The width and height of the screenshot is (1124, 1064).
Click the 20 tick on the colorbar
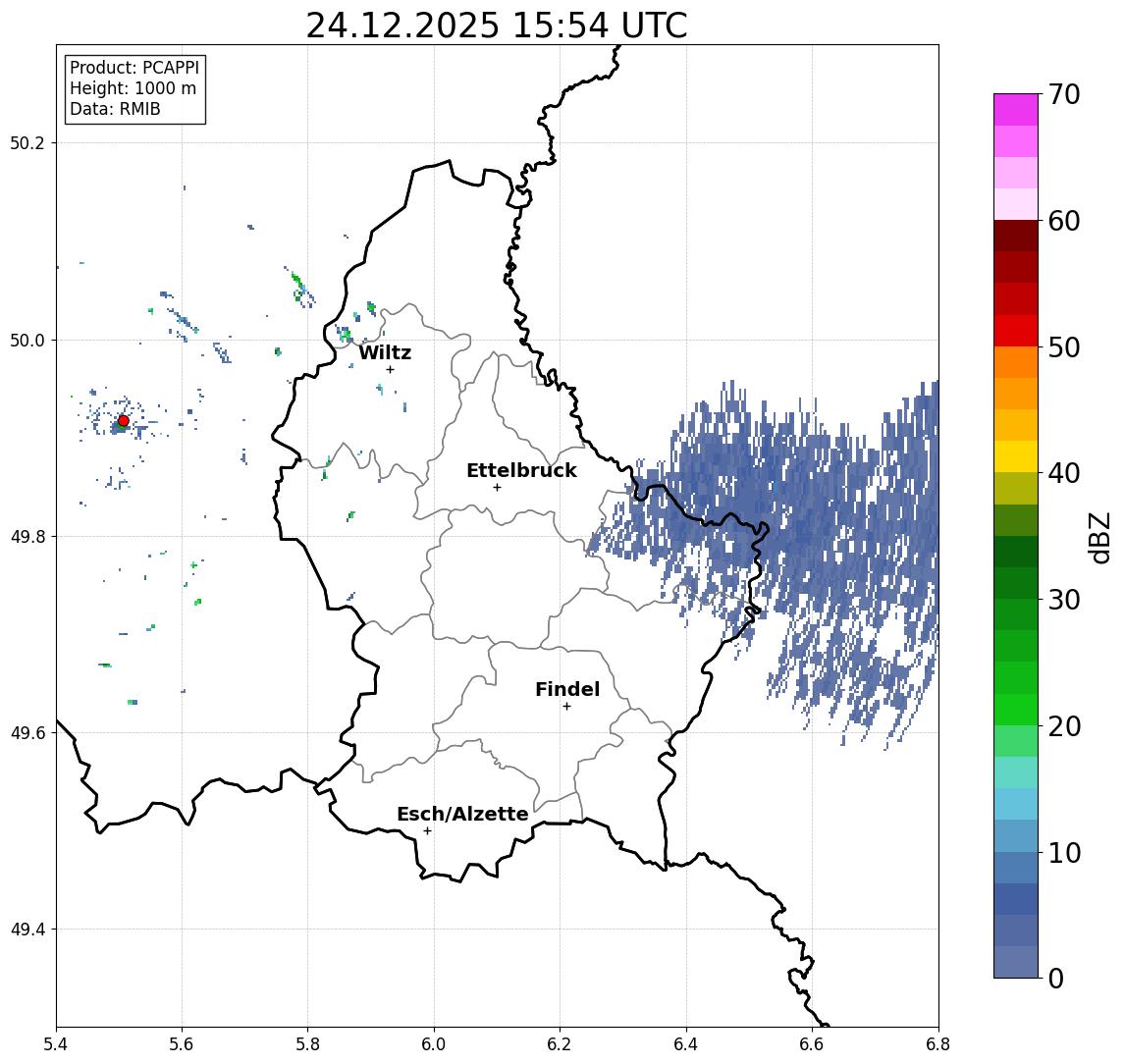1064,725
